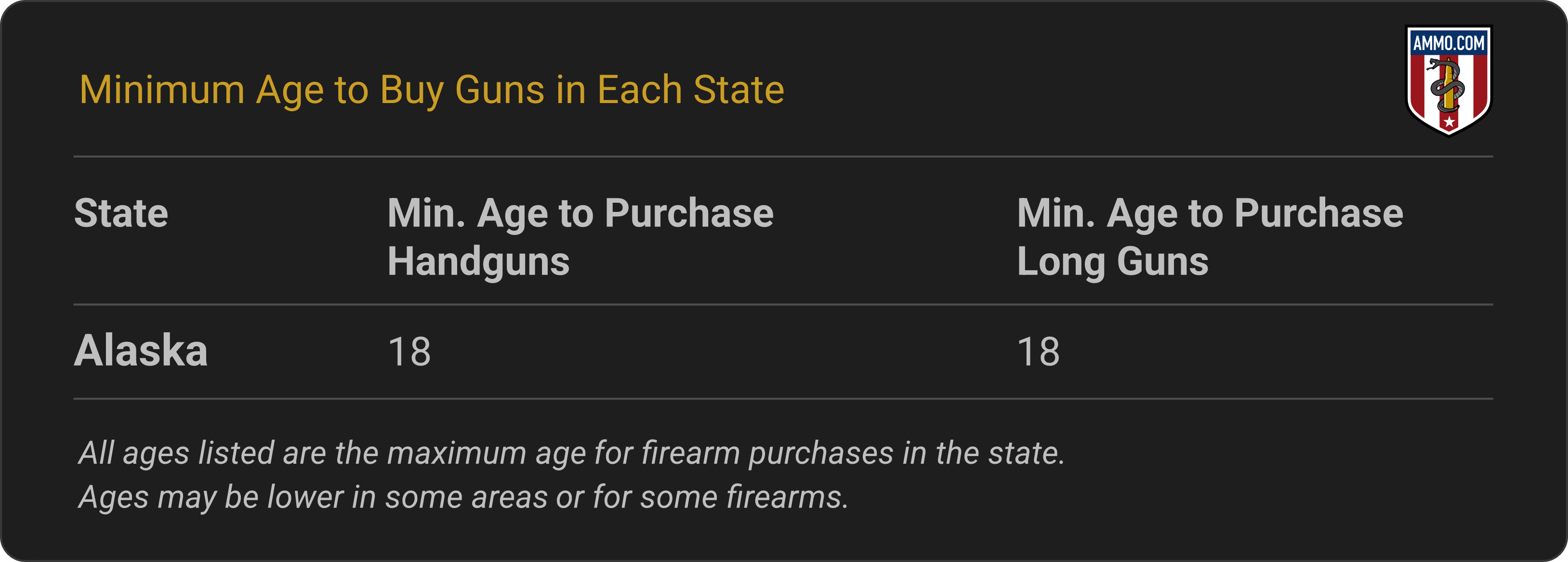Click Alaska's handgun minimum age value

click(409, 352)
